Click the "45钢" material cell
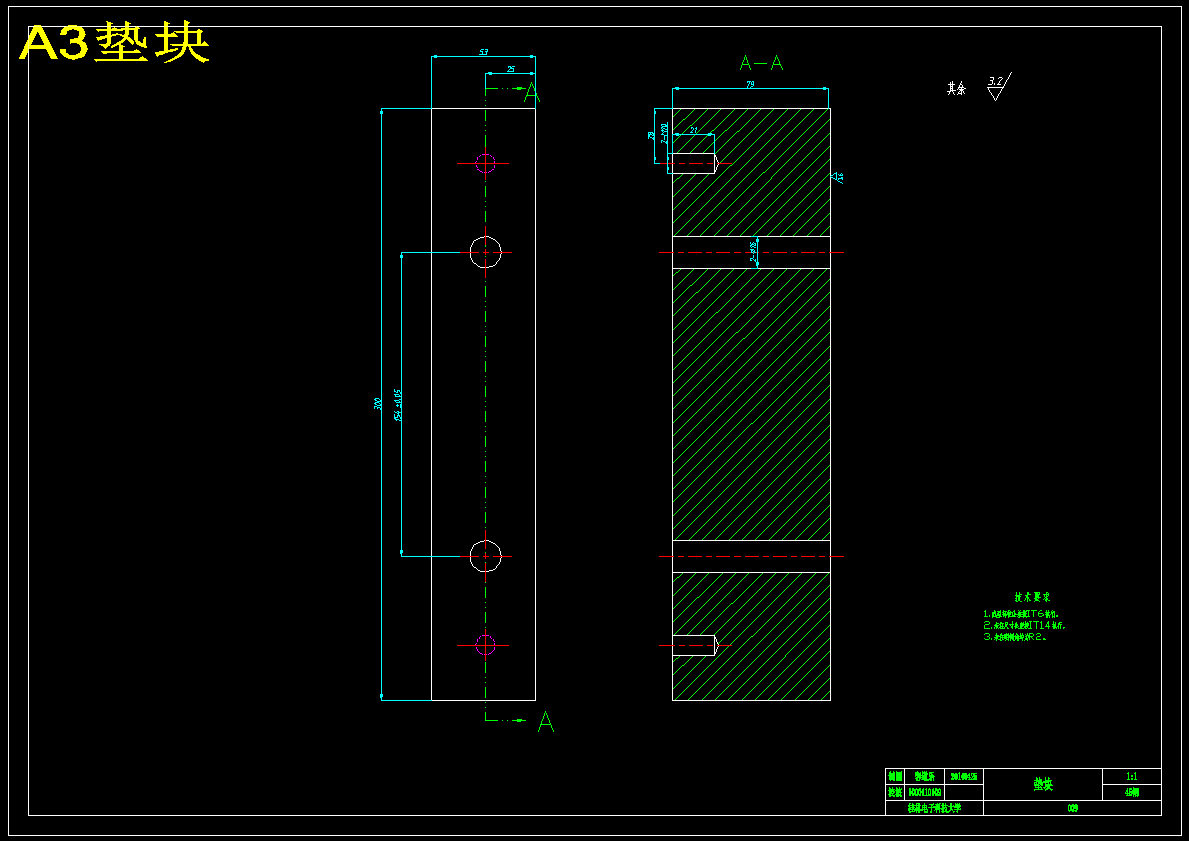Image resolution: width=1189 pixels, height=841 pixels. pyautogui.click(x=1131, y=792)
